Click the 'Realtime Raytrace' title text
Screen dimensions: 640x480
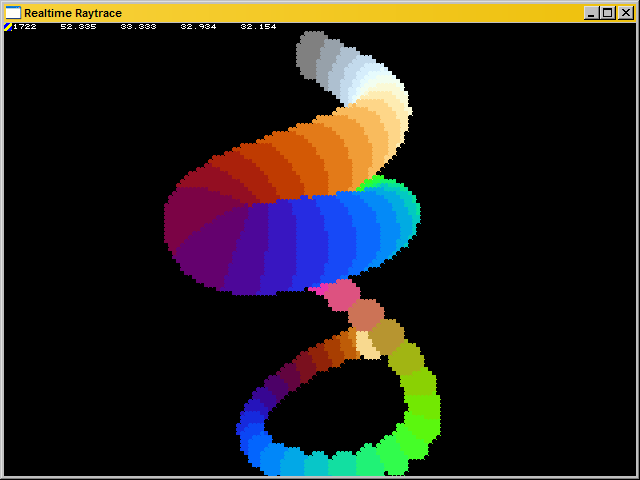pyautogui.click(x=73, y=13)
